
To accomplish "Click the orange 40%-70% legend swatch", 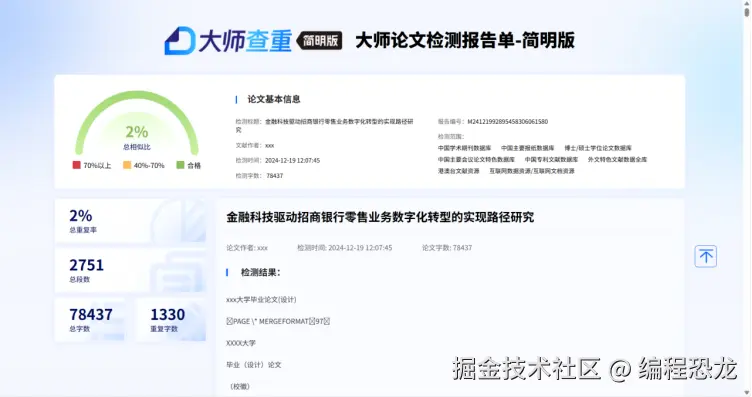I will [x=127, y=165].
